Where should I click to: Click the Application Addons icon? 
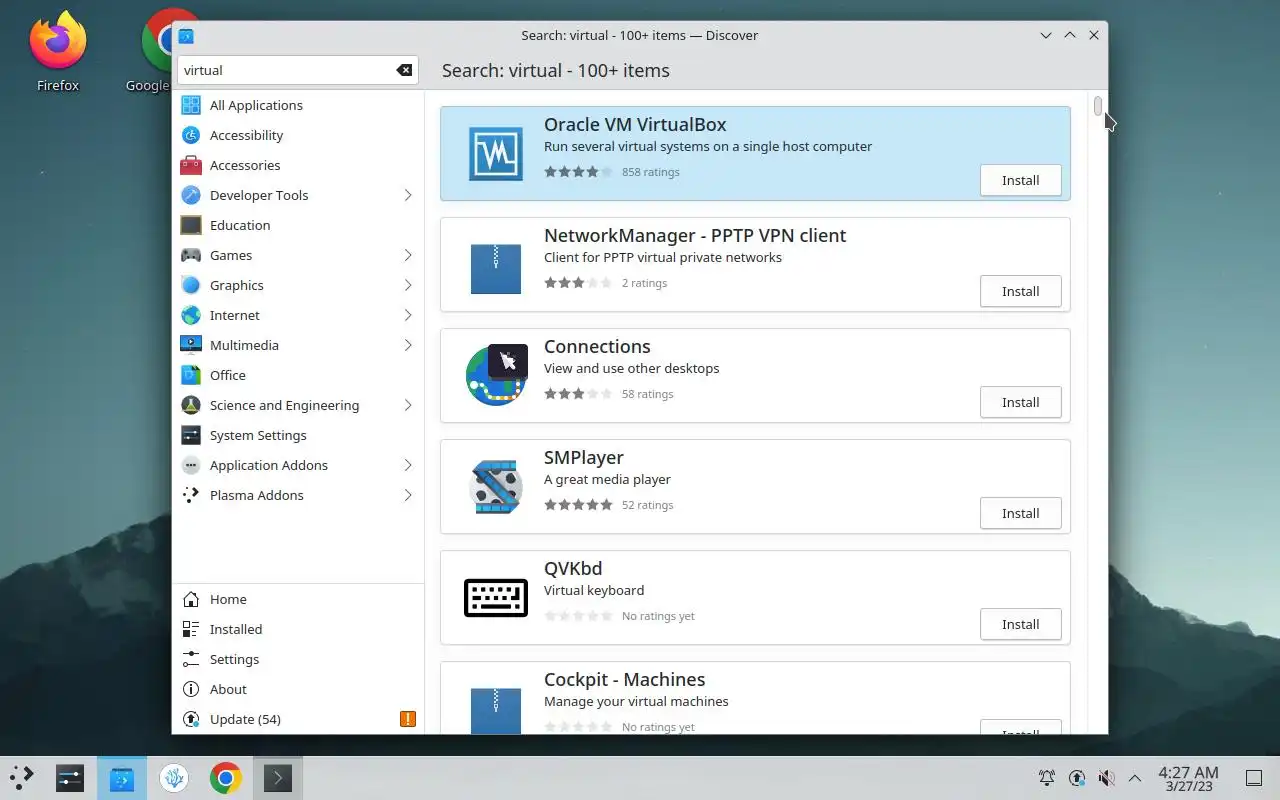(x=191, y=465)
